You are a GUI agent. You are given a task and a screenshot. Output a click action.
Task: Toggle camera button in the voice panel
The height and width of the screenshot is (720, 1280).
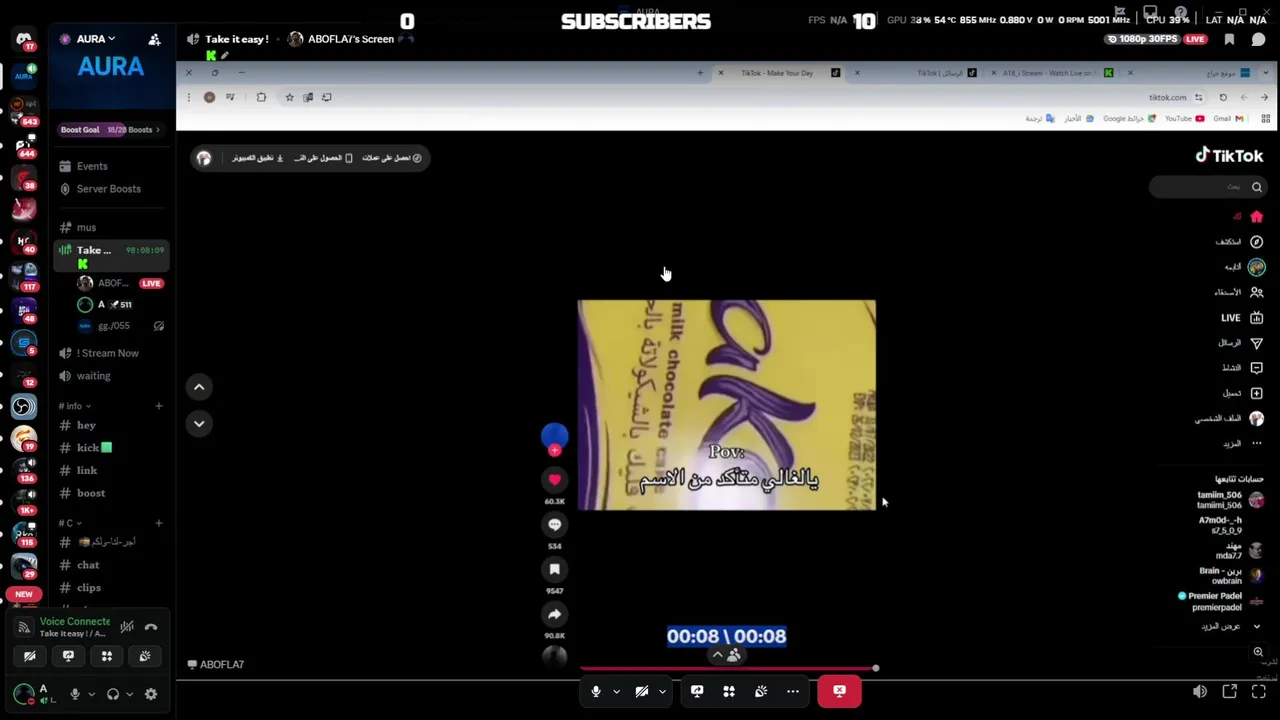point(30,656)
